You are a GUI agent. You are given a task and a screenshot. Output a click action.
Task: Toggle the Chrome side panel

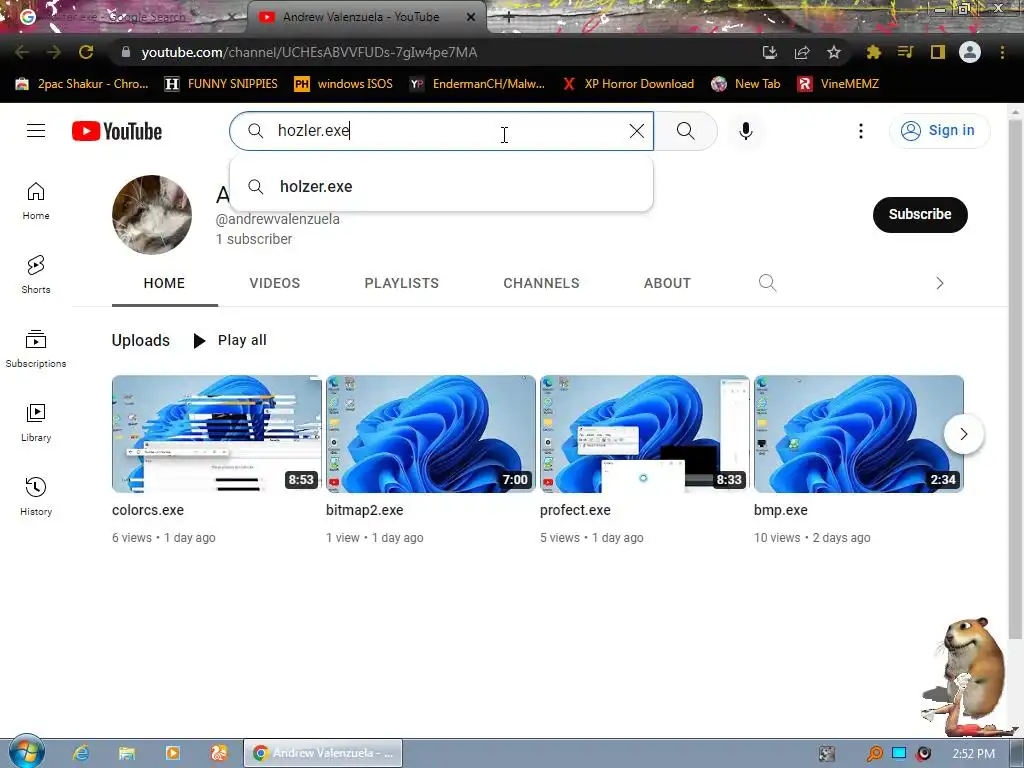coord(938,52)
